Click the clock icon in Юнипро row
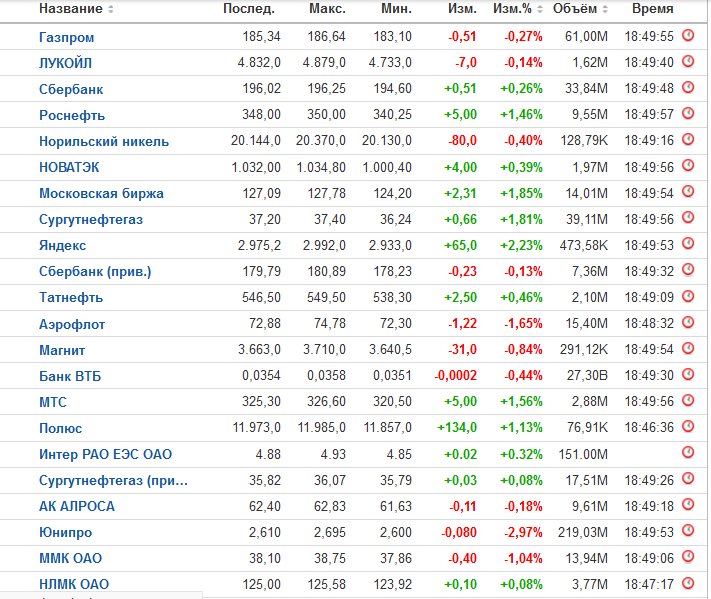Viewport: 711px width, 599px height. [x=688, y=530]
